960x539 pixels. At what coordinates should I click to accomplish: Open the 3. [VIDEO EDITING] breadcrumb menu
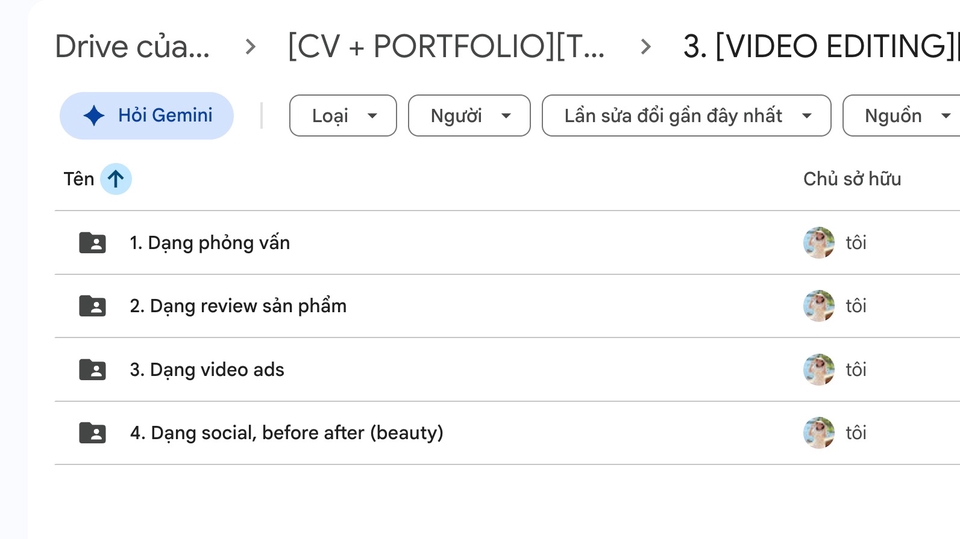point(821,47)
